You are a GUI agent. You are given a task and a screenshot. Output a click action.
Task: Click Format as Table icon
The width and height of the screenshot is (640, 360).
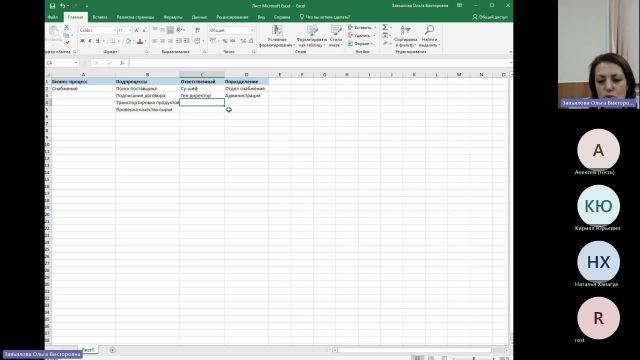[x=312, y=36]
